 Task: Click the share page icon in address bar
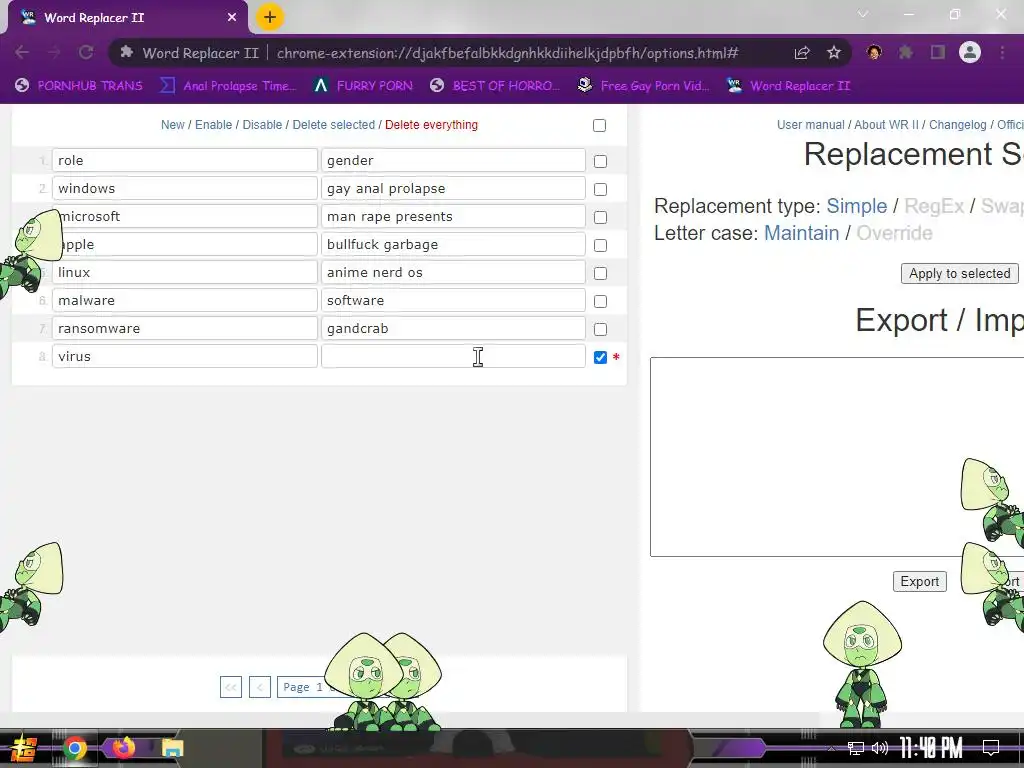point(802,53)
